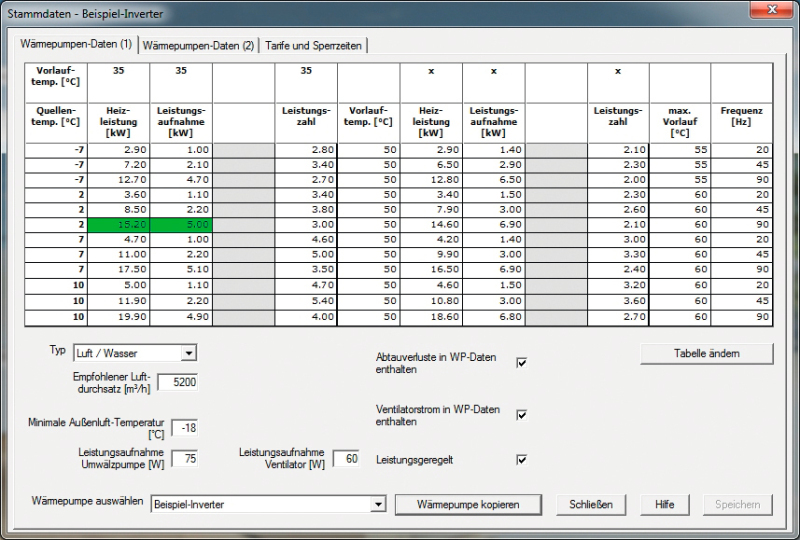Toggle Abtauverluste in WP-Daten enthalten checkbox
Image resolution: width=800 pixels, height=540 pixels.
click(x=521, y=363)
